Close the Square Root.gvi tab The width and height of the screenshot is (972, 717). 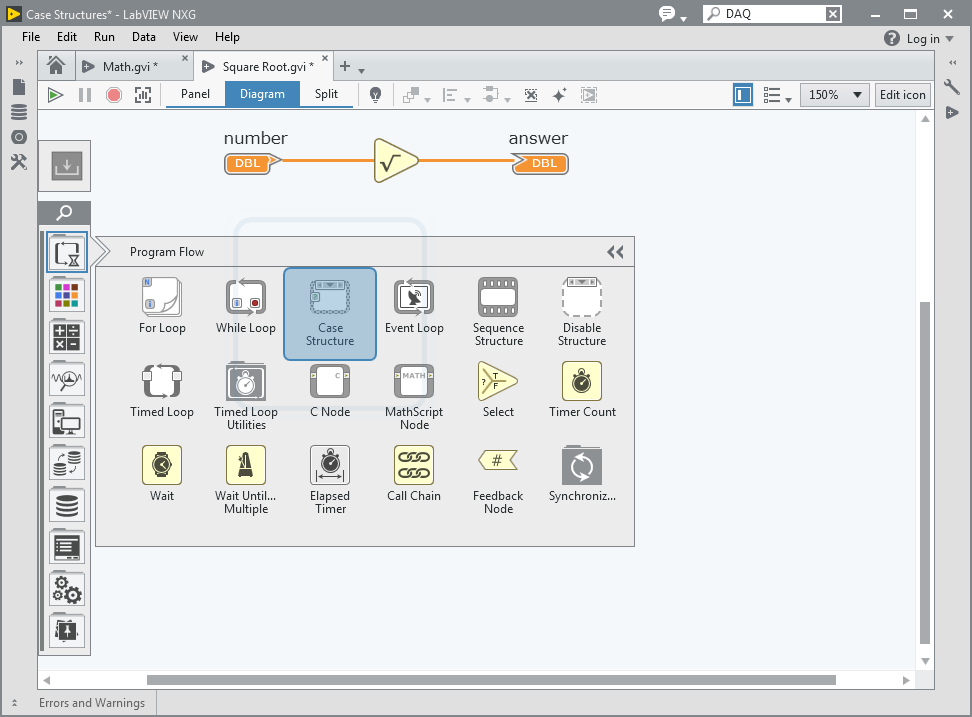click(x=325, y=58)
